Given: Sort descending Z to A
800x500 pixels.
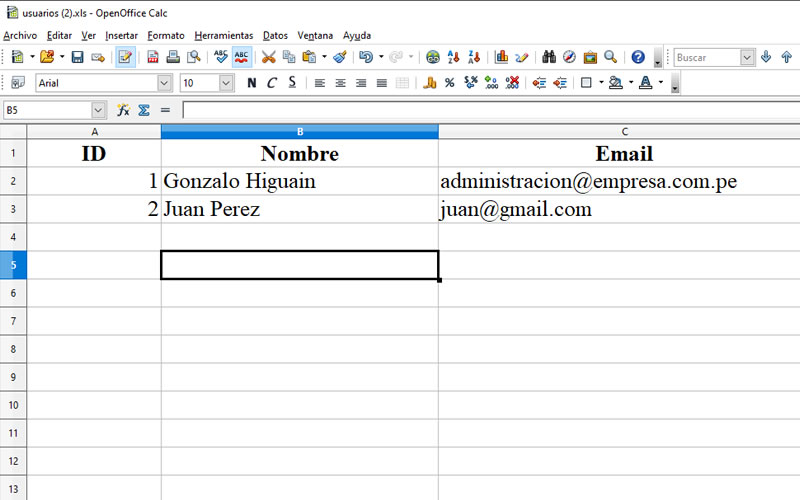Looking at the screenshot, I should tap(473, 57).
